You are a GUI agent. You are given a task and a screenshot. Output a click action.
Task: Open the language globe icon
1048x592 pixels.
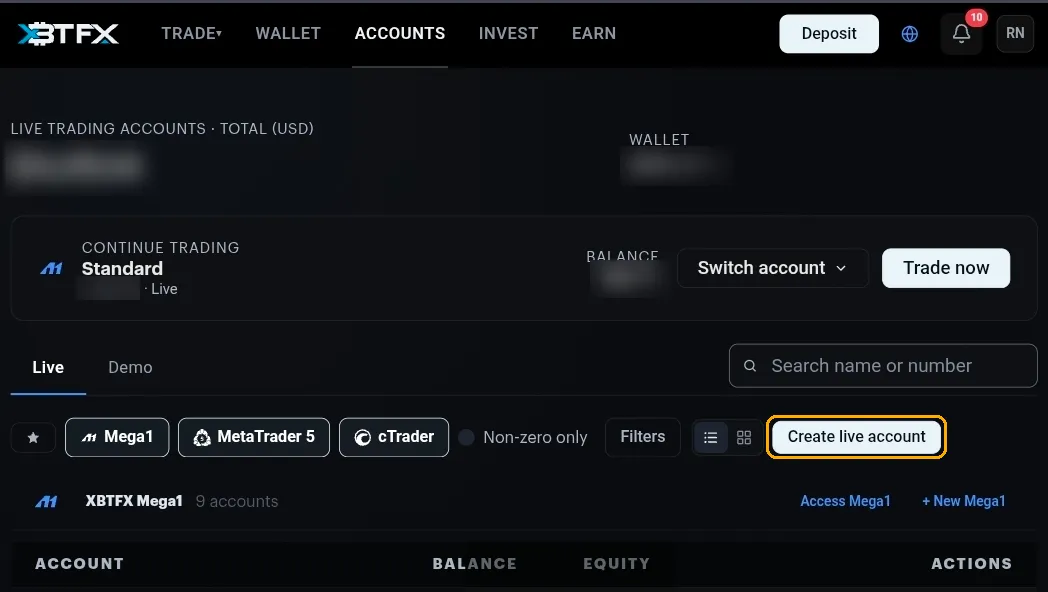tap(910, 33)
